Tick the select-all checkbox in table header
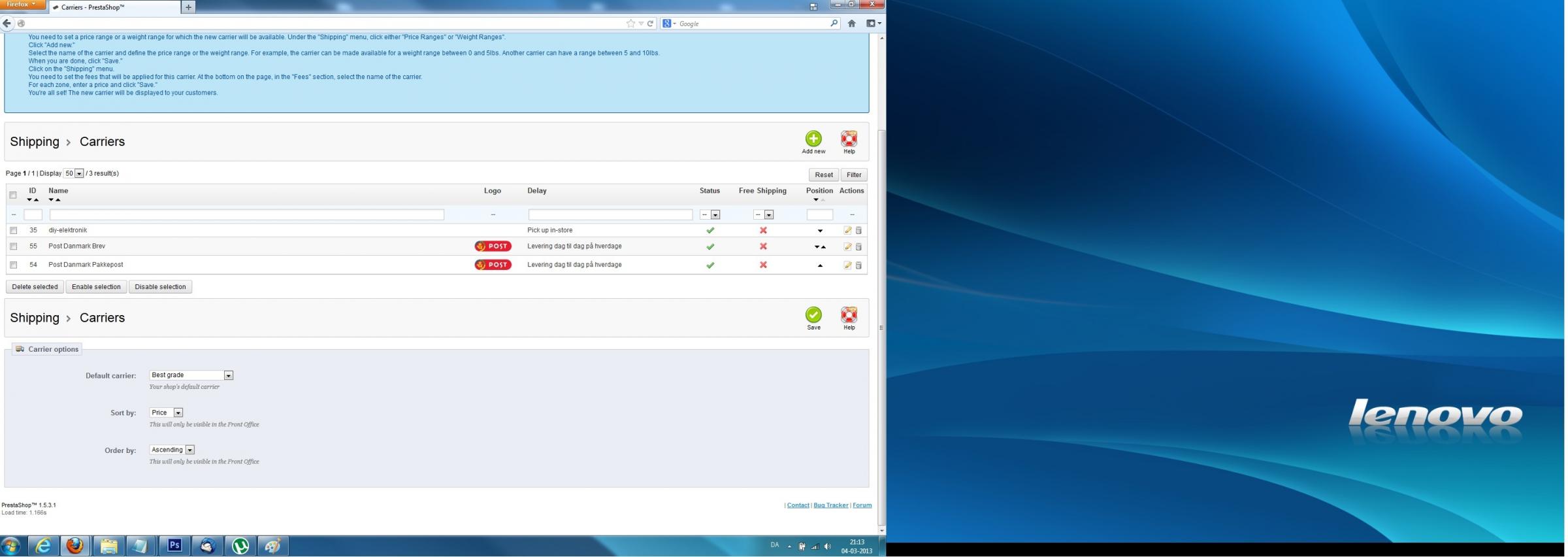Screen dimensions: 1568x557 pos(13,195)
